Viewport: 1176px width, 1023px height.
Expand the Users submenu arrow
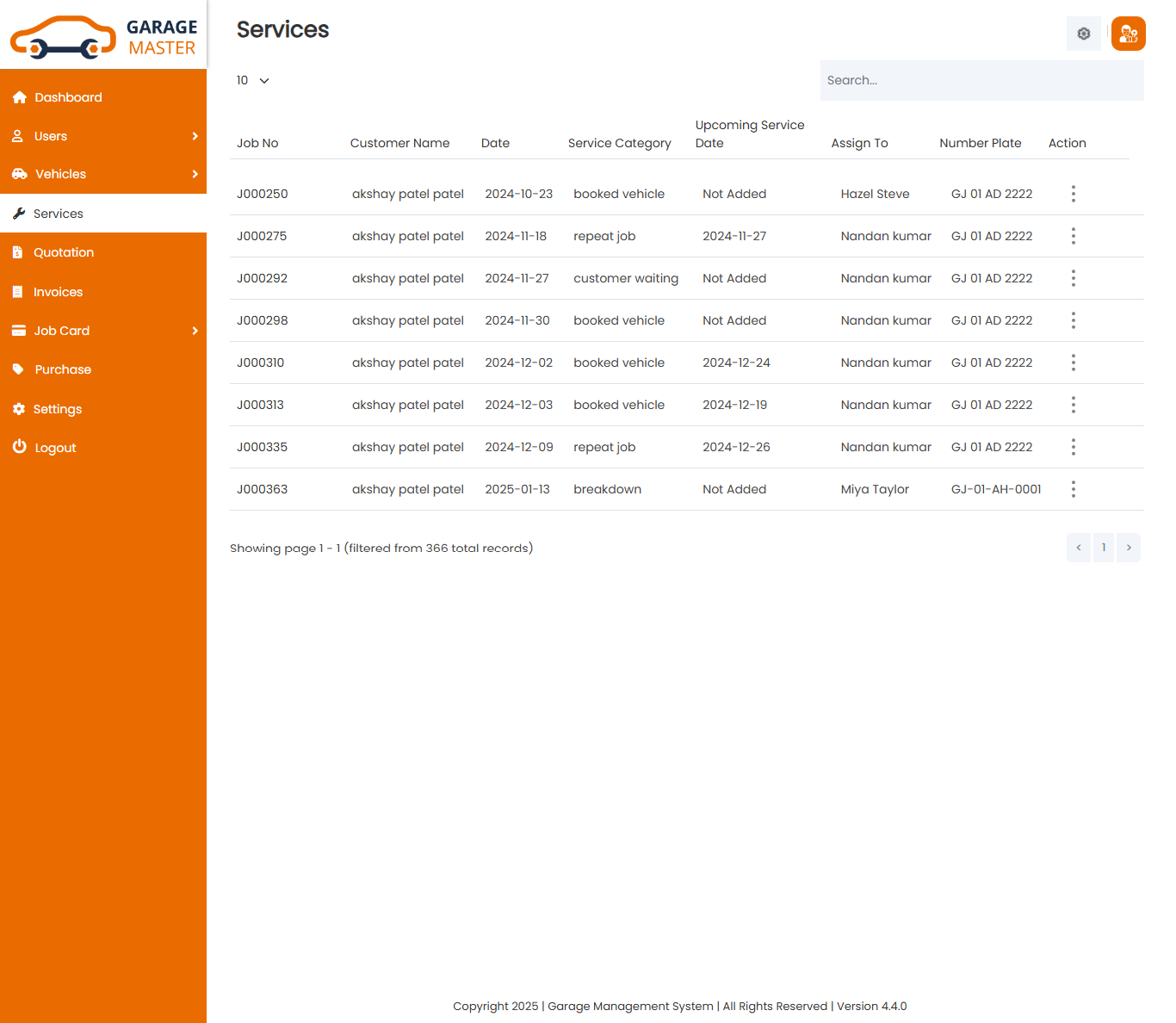point(195,136)
